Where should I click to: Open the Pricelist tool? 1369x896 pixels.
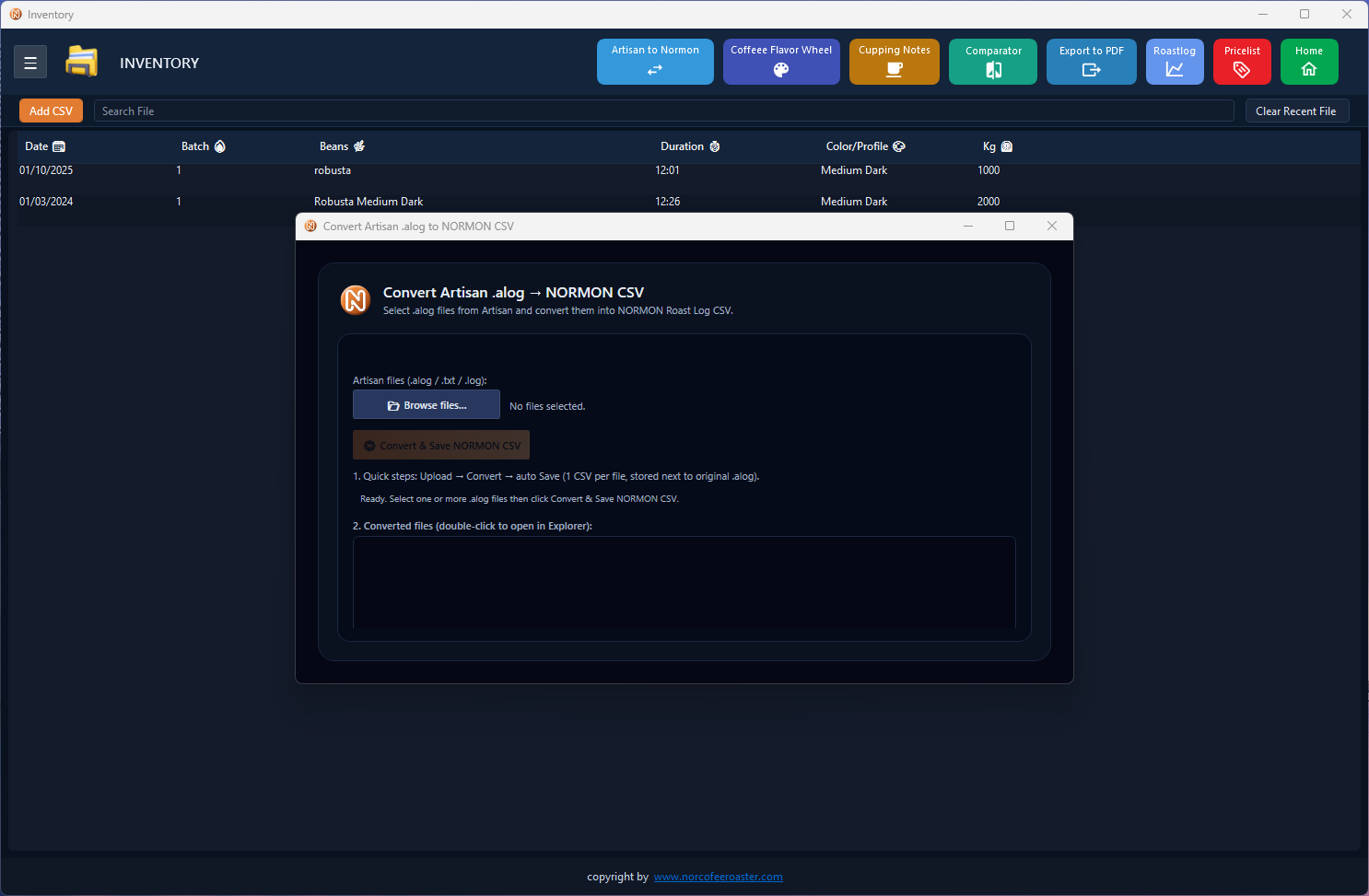pyautogui.click(x=1242, y=62)
